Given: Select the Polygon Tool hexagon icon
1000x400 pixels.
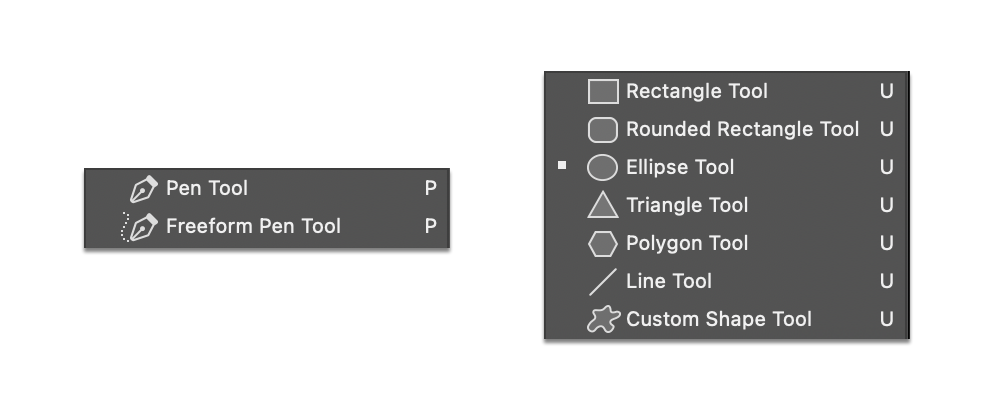Looking at the screenshot, I should (x=603, y=244).
